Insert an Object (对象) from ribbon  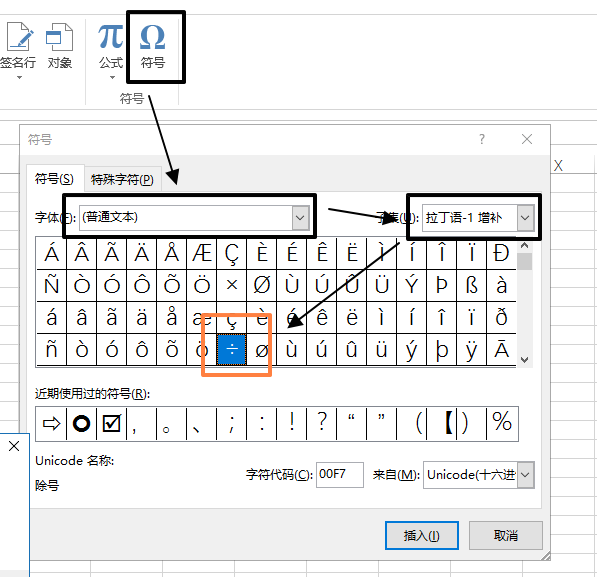[59, 46]
